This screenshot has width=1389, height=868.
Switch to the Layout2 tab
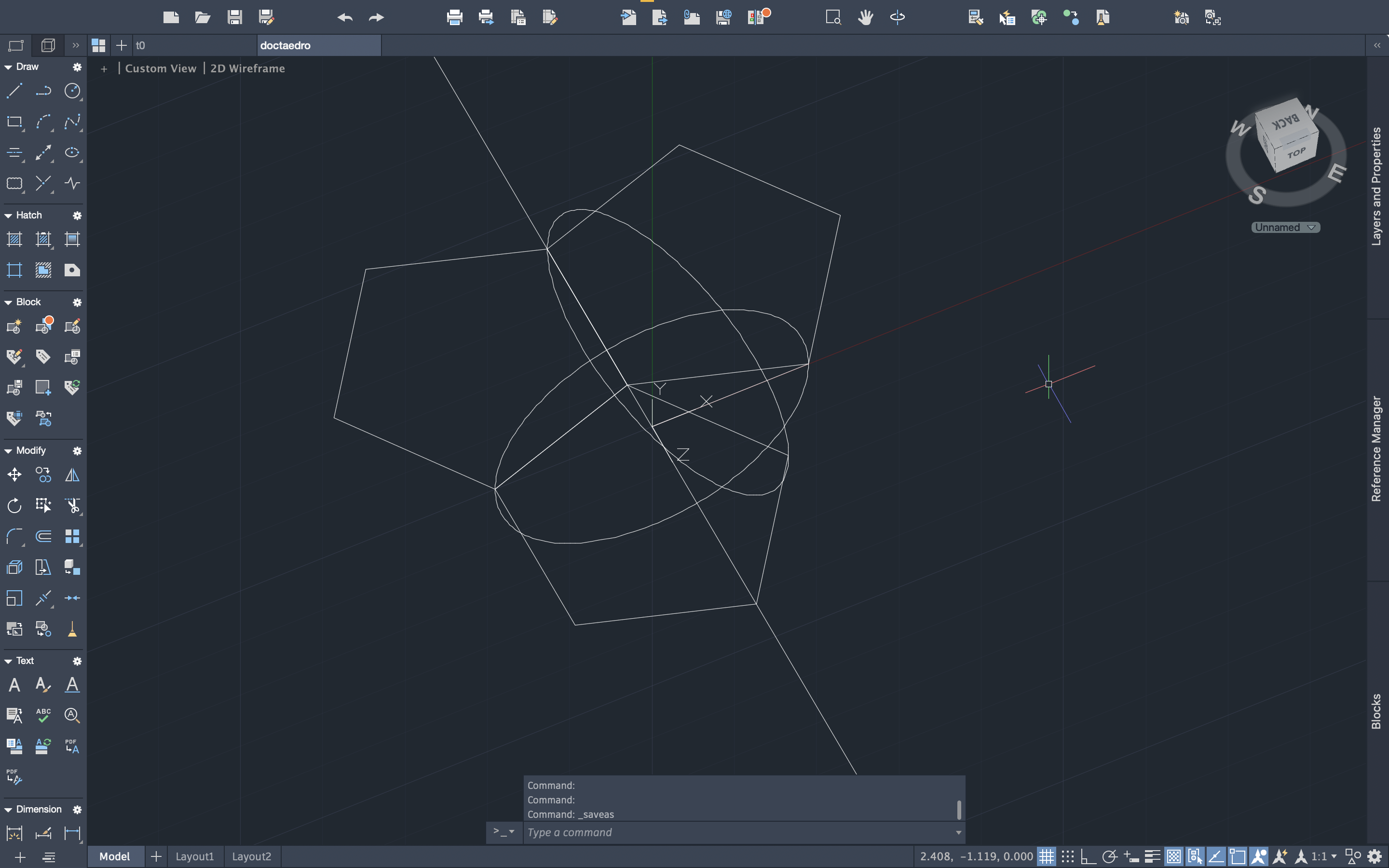point(251,856)
